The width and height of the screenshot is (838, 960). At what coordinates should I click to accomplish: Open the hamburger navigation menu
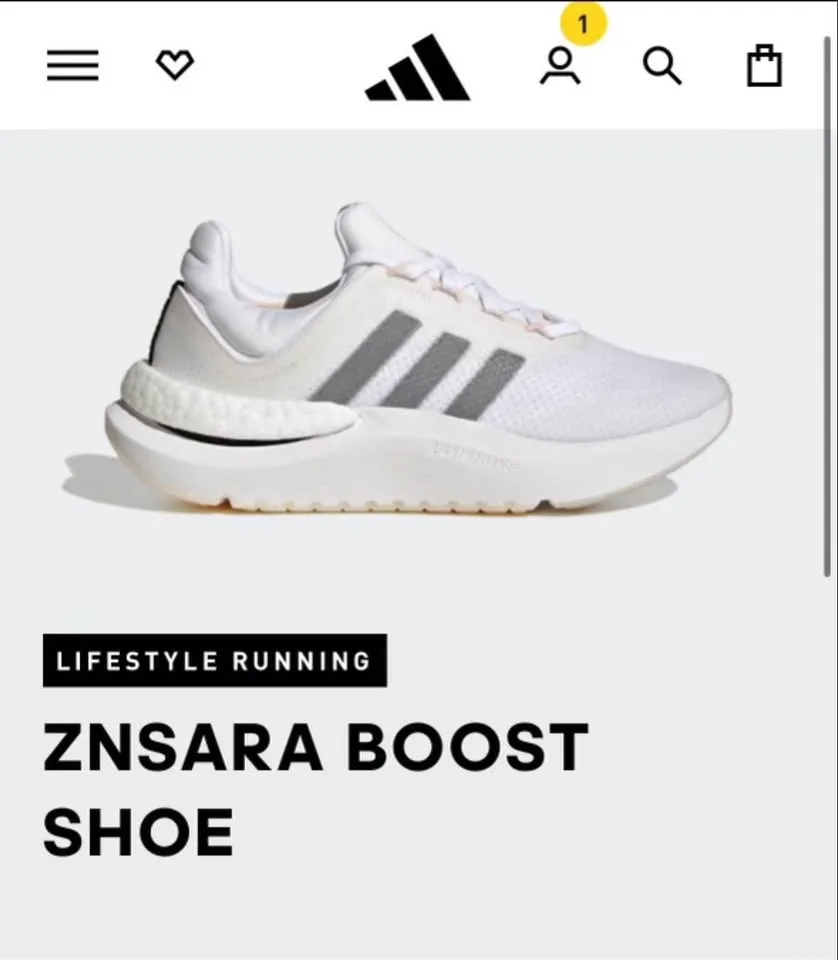click(73, 66)
